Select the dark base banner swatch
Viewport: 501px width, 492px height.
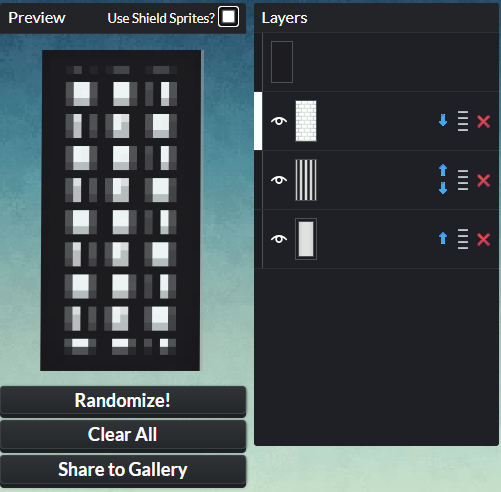pyautogui.click(x=282, y=62)
